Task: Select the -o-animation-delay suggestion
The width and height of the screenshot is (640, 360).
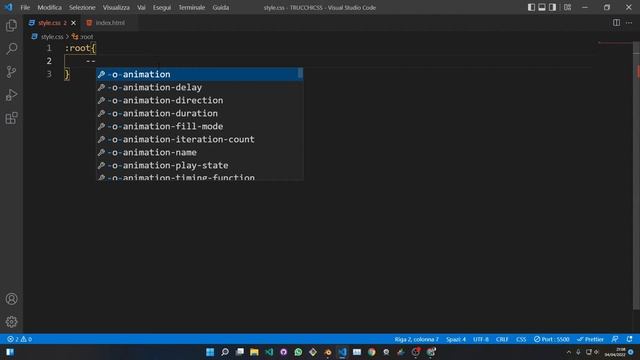Action: point(200,87)
